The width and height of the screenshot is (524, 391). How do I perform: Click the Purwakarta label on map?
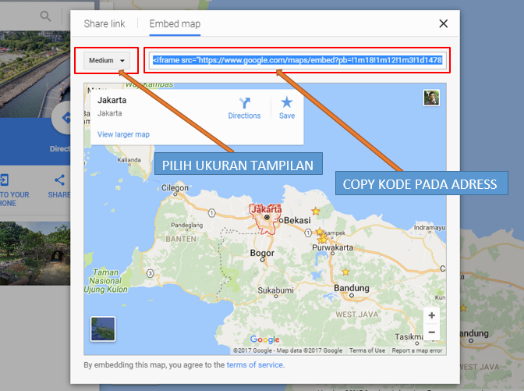pos(333,247)
